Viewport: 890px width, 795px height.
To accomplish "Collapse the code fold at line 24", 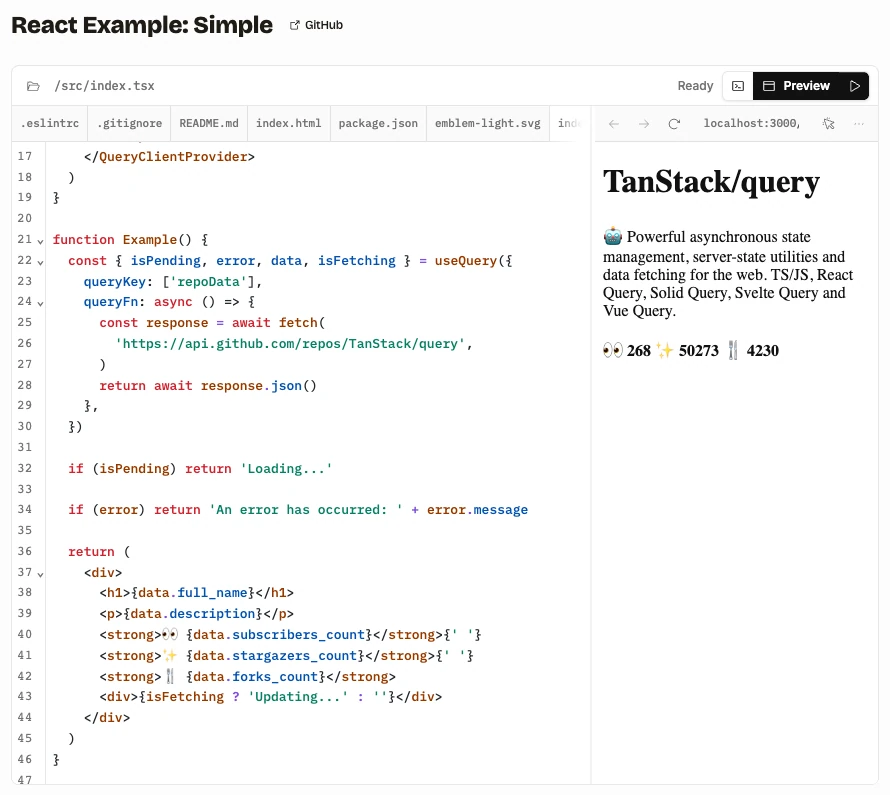I will pyautogui.click(x=40, y=304).
